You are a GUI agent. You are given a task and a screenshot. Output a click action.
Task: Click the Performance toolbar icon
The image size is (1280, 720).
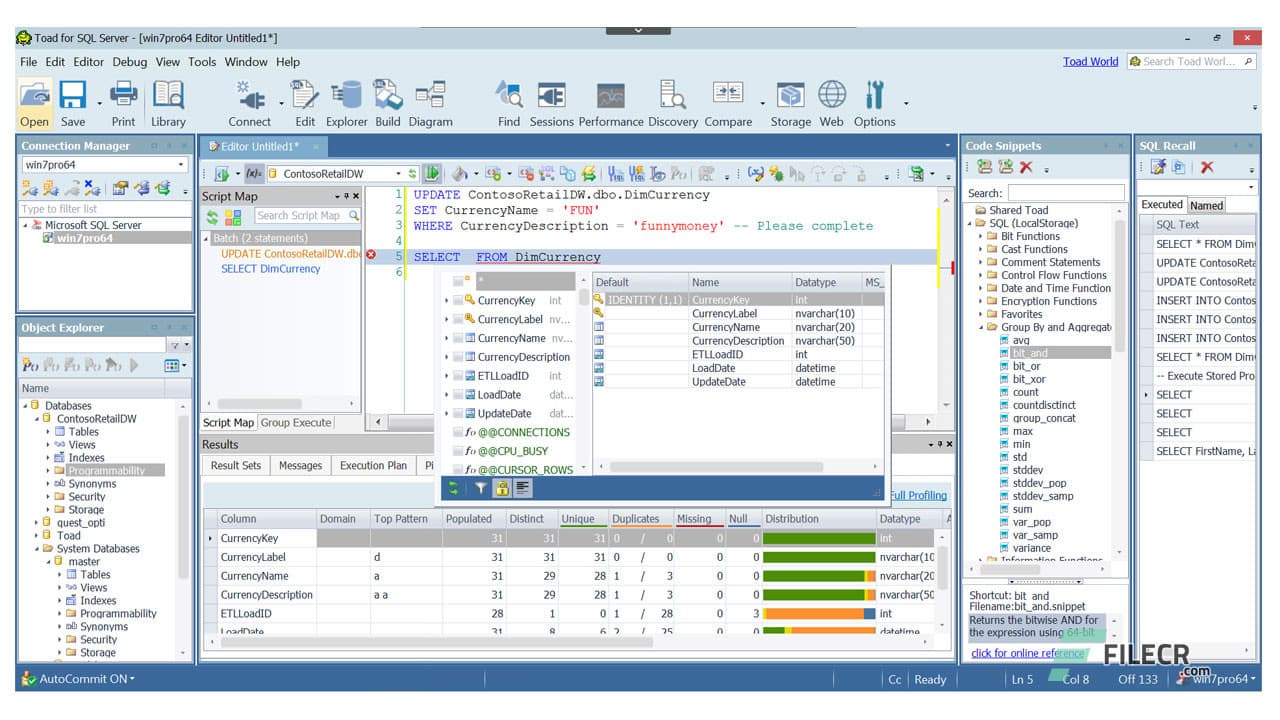click(x=610, y=100)
